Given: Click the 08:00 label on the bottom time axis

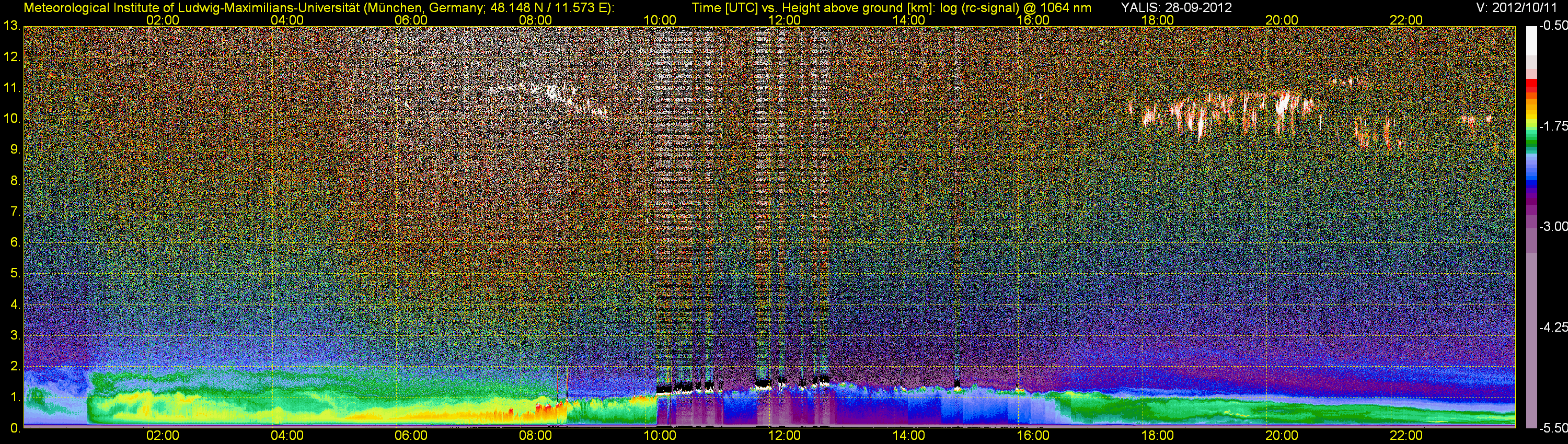Looking at the screenshot, I should (536, 436).
